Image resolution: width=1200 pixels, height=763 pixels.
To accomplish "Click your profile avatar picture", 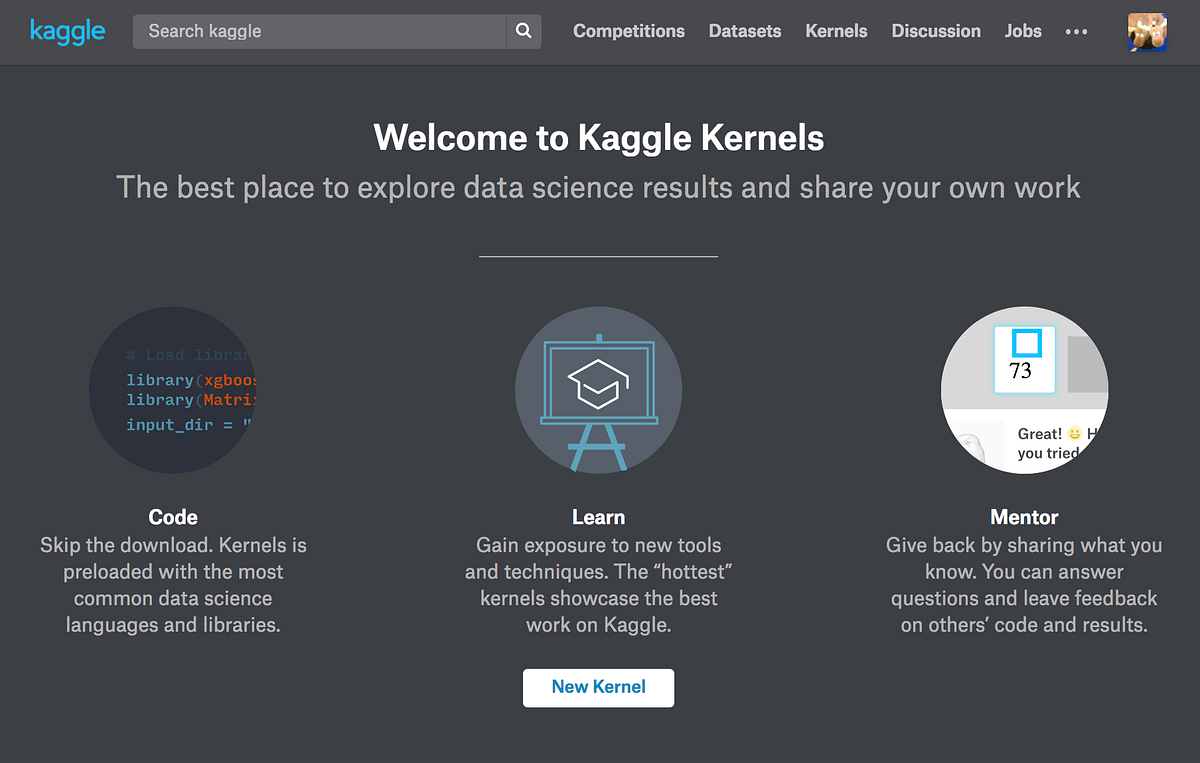I will (1147, 31).
